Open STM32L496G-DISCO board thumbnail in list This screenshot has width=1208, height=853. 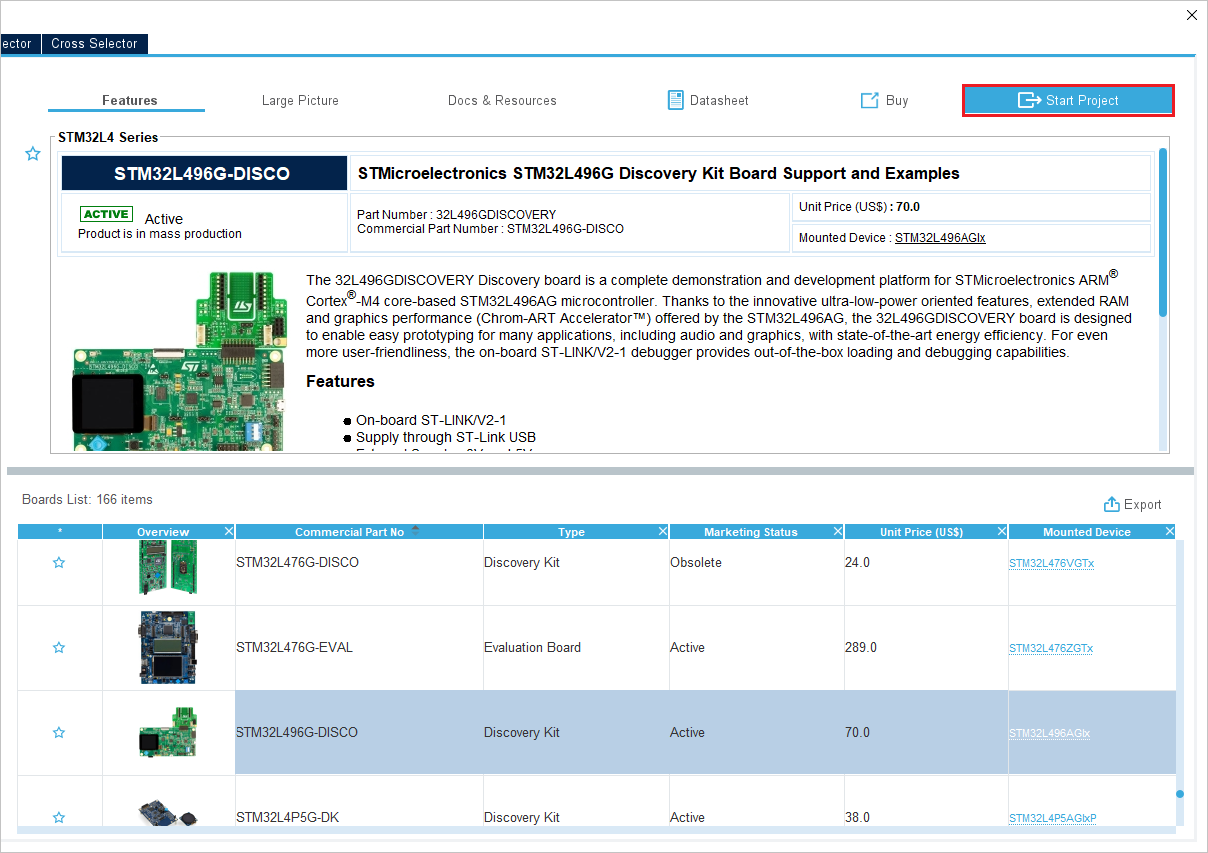(168, 733)
